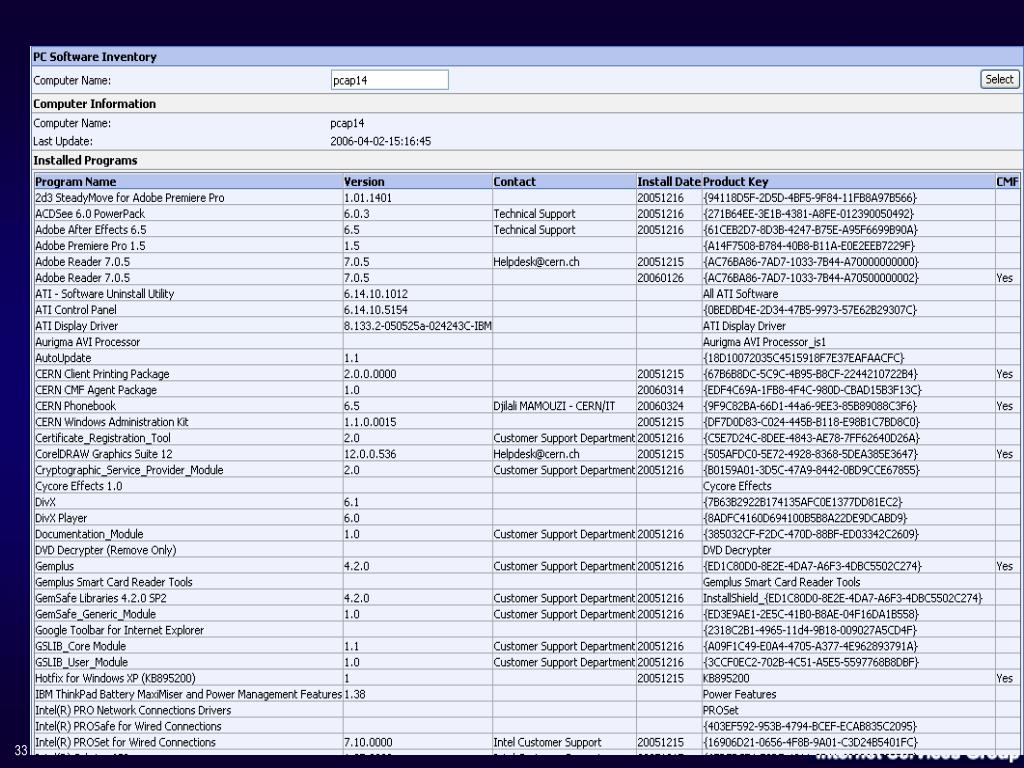Click the Yes CMF value for CERN Phonebook
This screenshot has width=1024, height=768.
[x=1004, y=406]
